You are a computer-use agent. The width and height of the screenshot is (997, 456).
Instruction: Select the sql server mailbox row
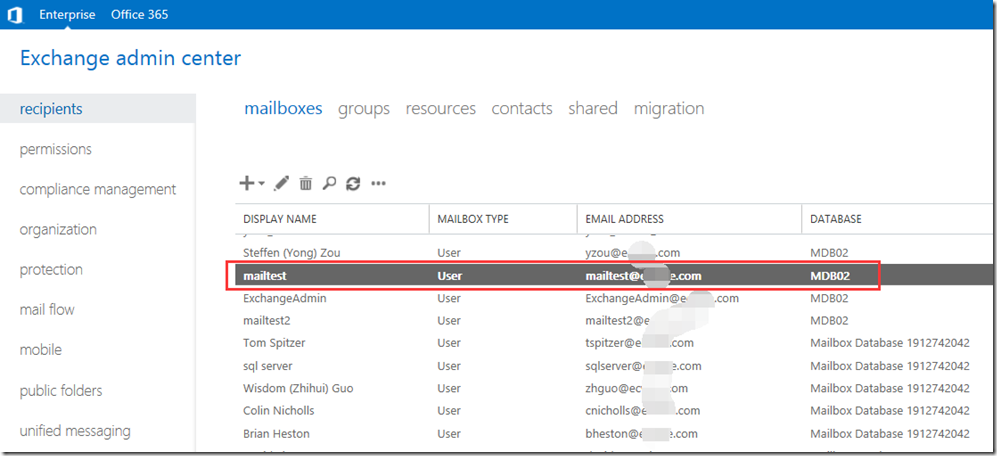click(x=613, y=366)
